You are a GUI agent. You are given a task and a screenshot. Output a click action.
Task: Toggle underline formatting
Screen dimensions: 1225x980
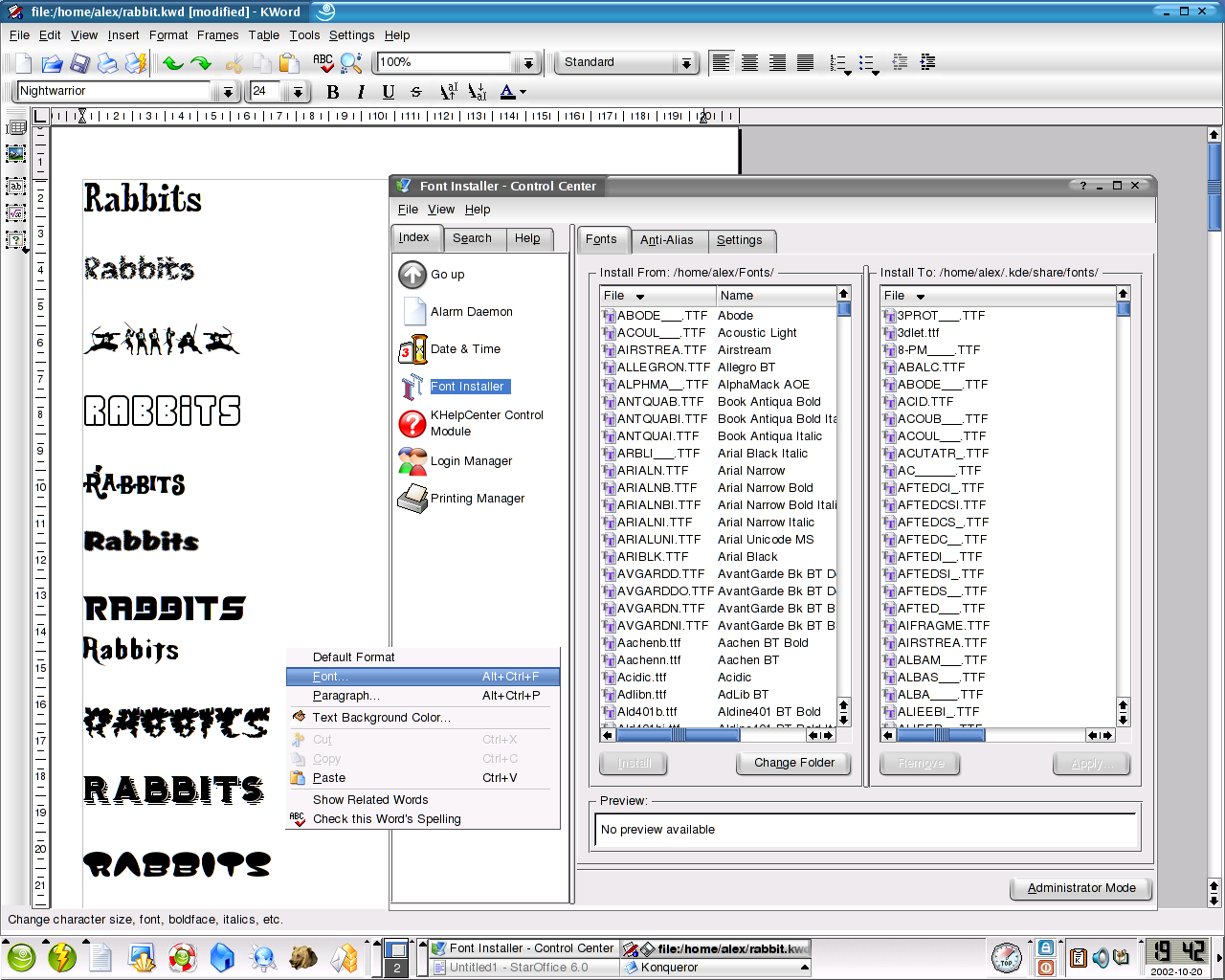389,92
